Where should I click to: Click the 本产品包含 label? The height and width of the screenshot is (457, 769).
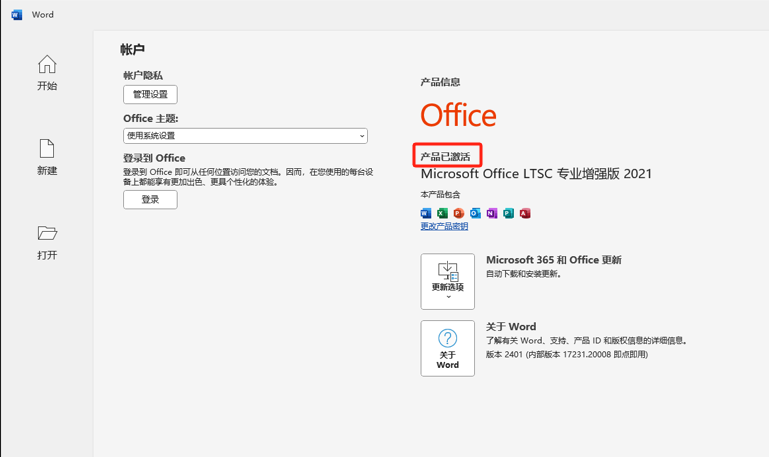(440, 195)
